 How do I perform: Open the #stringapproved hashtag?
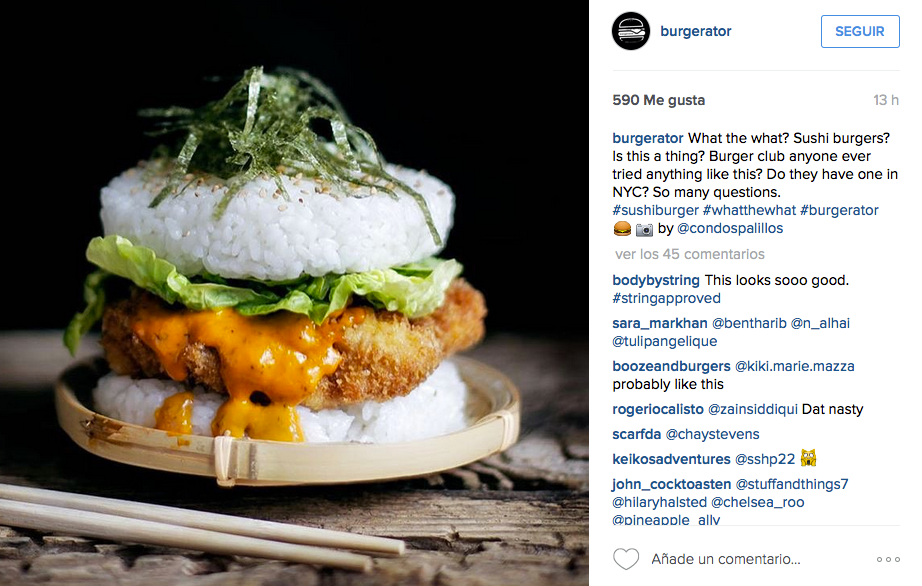[x=666, y=298]
